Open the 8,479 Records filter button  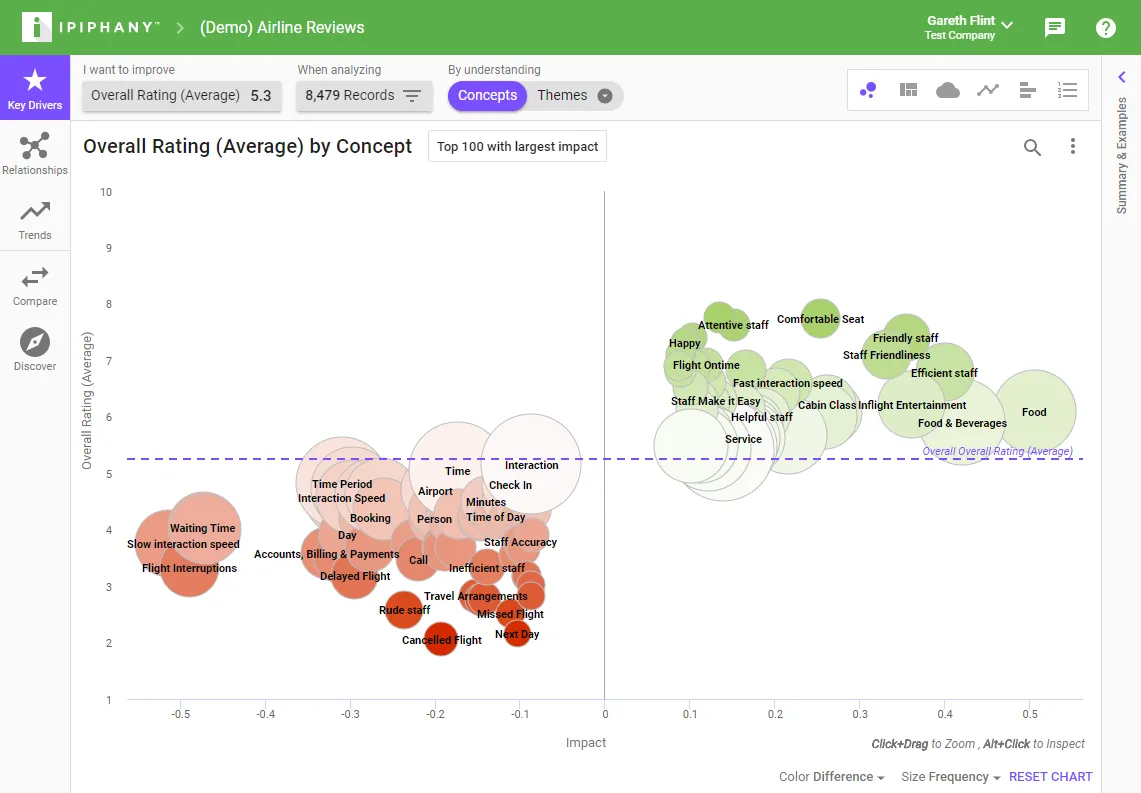(364, 95)
